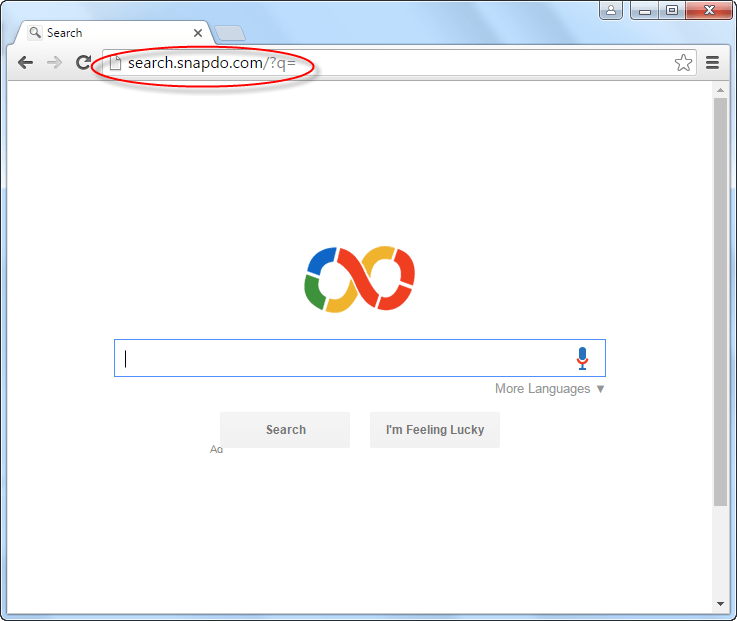Click the I'm Feeling Lucky button

pos(435,430)
